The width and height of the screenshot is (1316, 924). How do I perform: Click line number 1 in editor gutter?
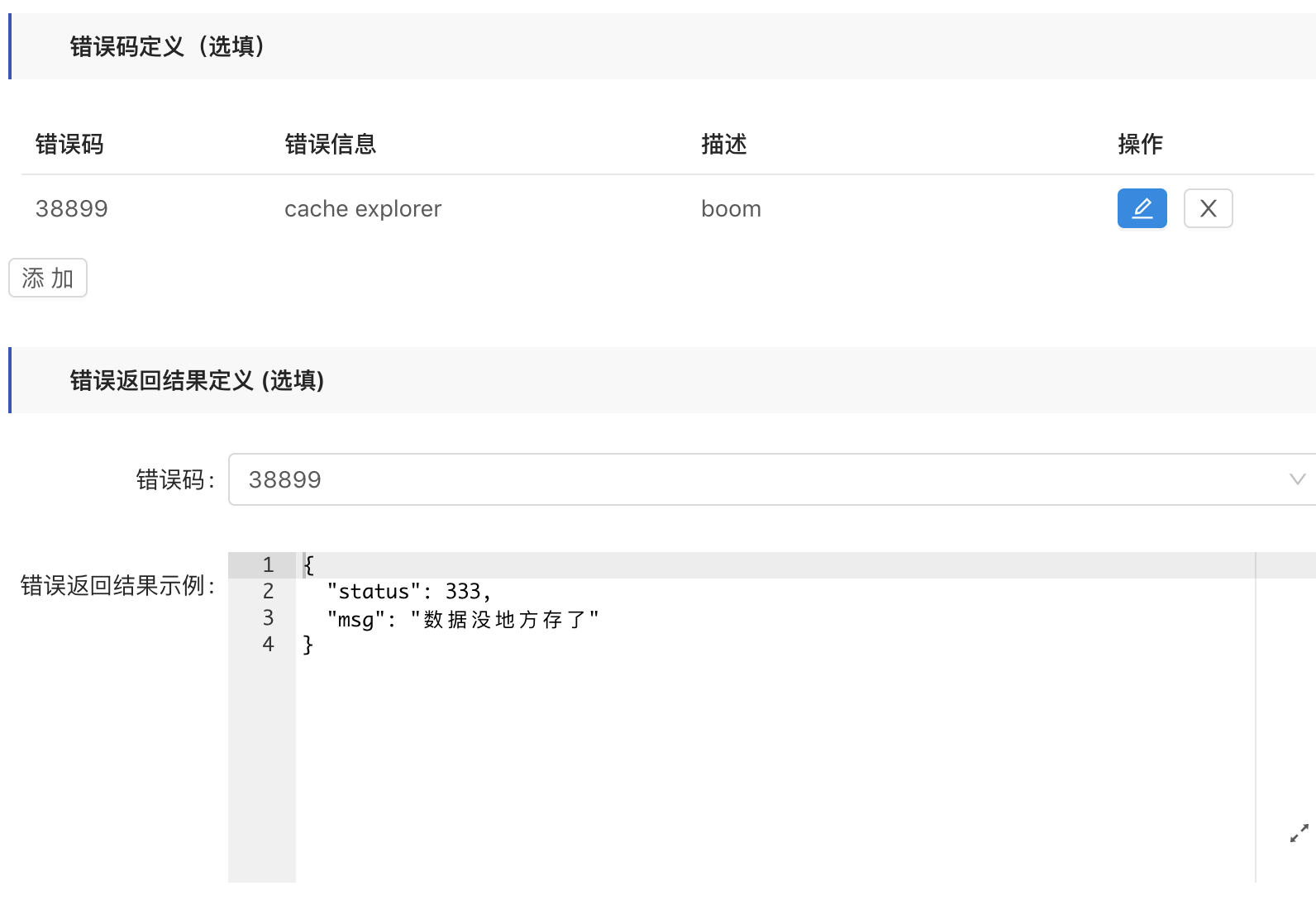tap(268, 565)
